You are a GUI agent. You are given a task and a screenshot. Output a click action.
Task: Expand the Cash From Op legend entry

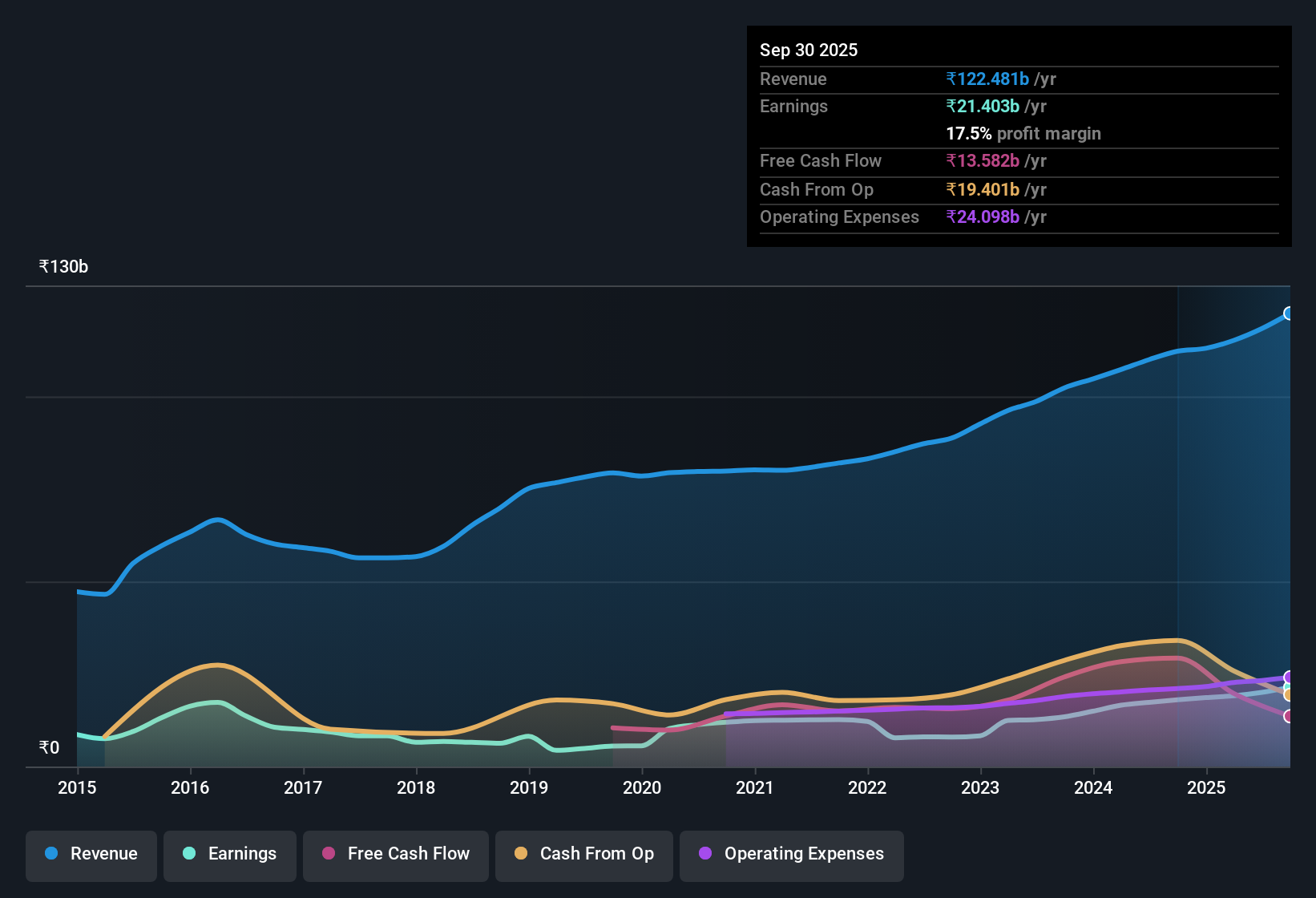coord(583,854)
